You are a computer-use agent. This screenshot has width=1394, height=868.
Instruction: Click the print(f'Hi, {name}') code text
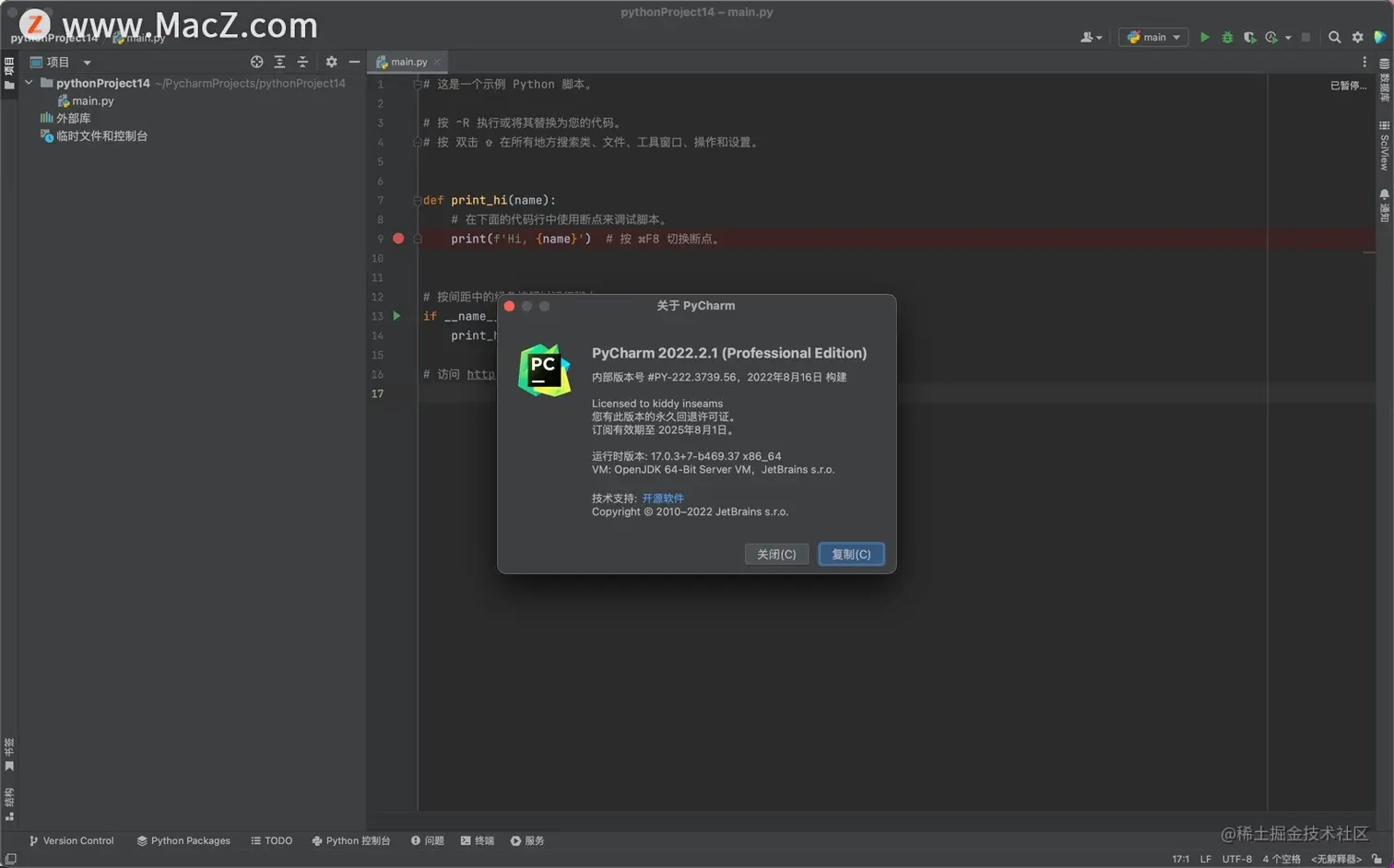pyautogui.click(x=521, y=239)
